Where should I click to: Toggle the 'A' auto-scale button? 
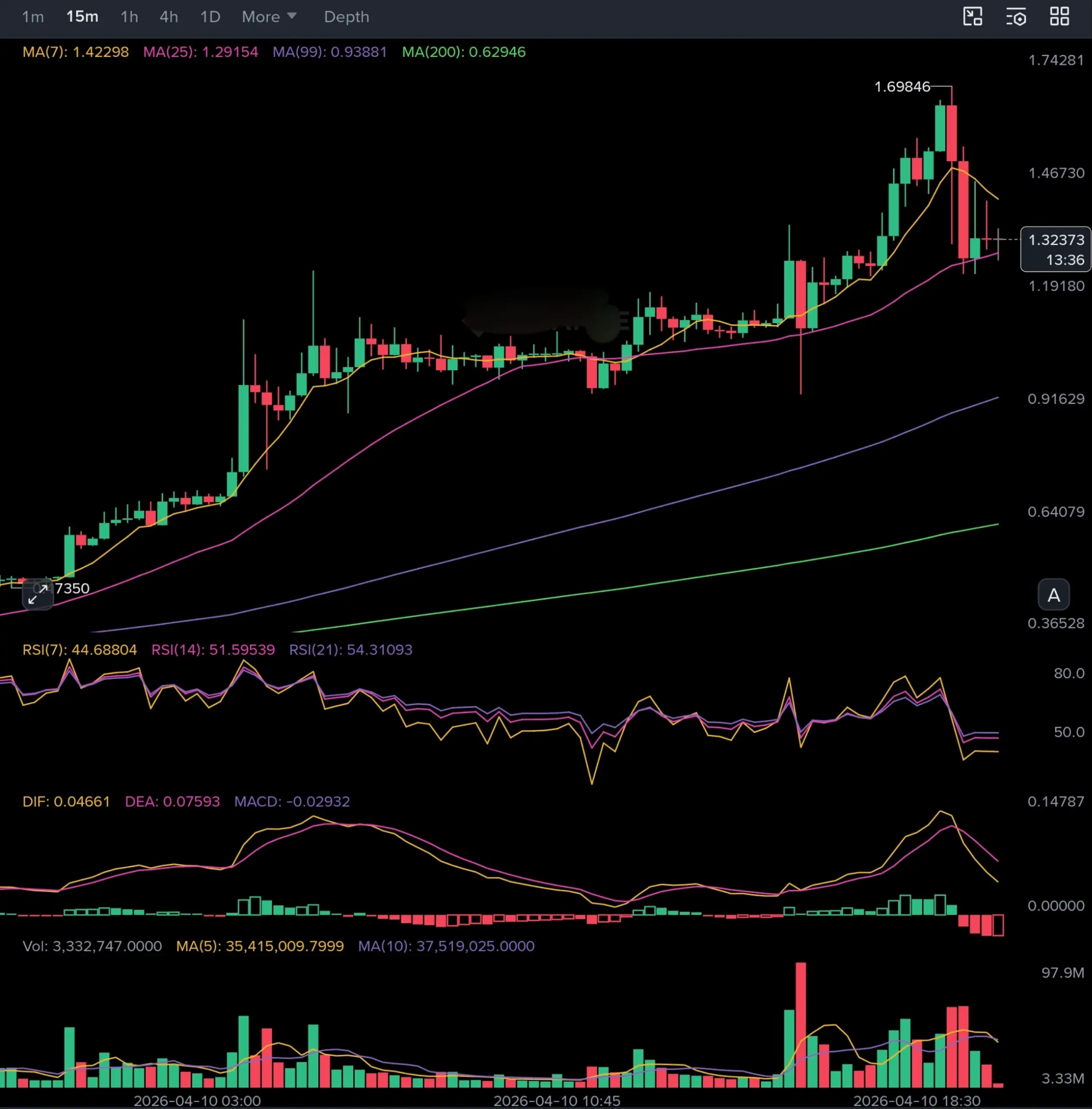click(x=1053, y=595)
